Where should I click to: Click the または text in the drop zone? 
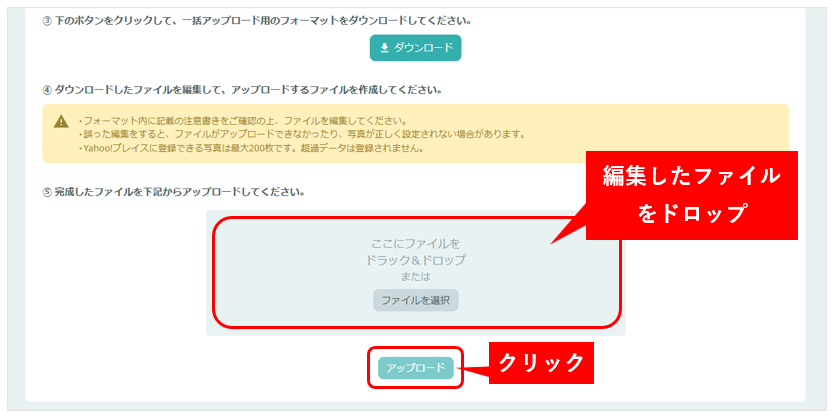coord(415,277)
